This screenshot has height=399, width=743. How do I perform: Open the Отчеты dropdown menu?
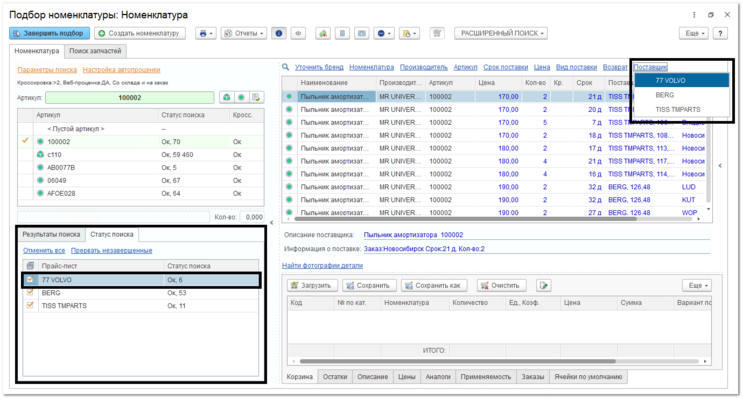point(244,33)
